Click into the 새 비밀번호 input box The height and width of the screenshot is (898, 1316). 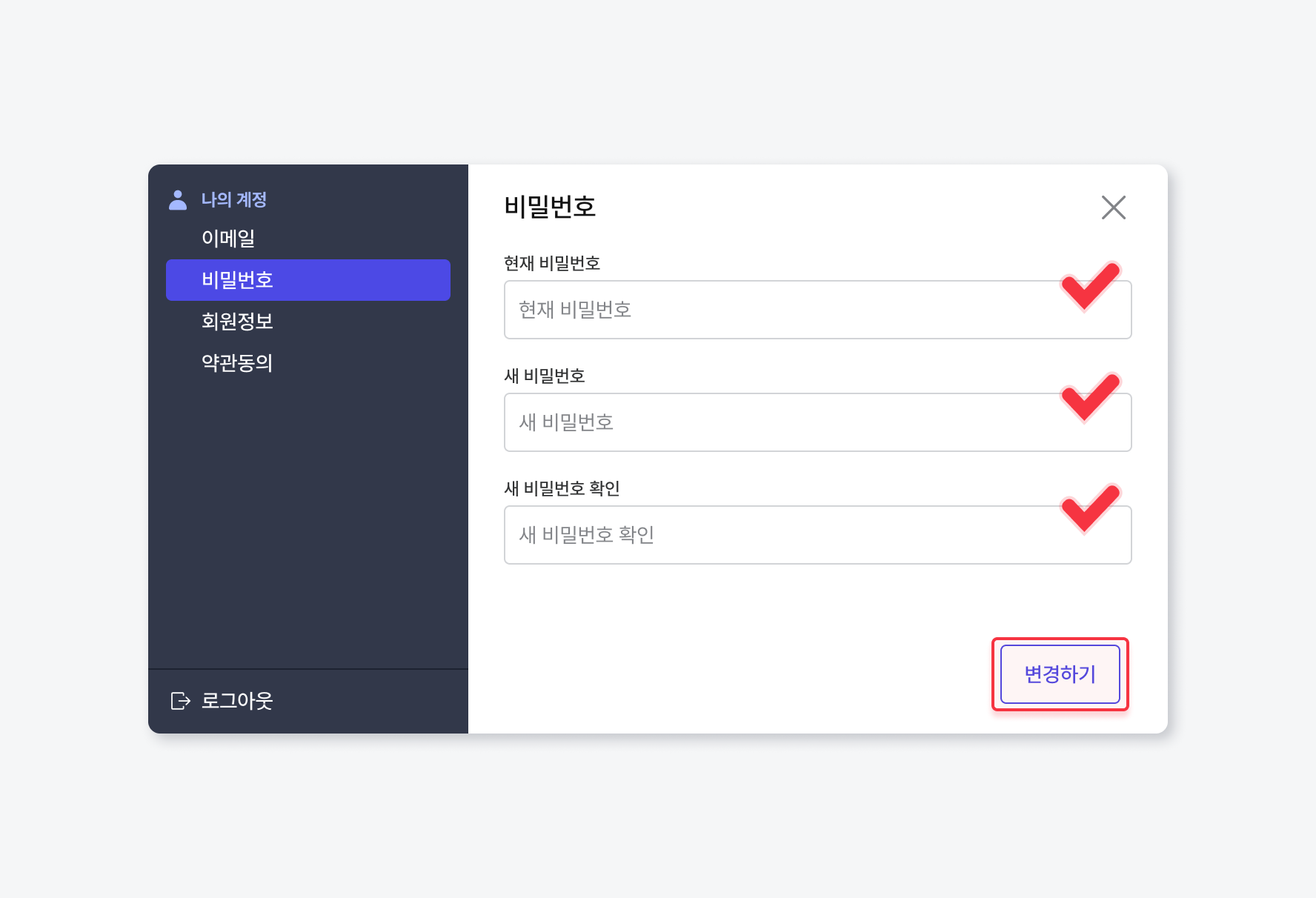778,422
